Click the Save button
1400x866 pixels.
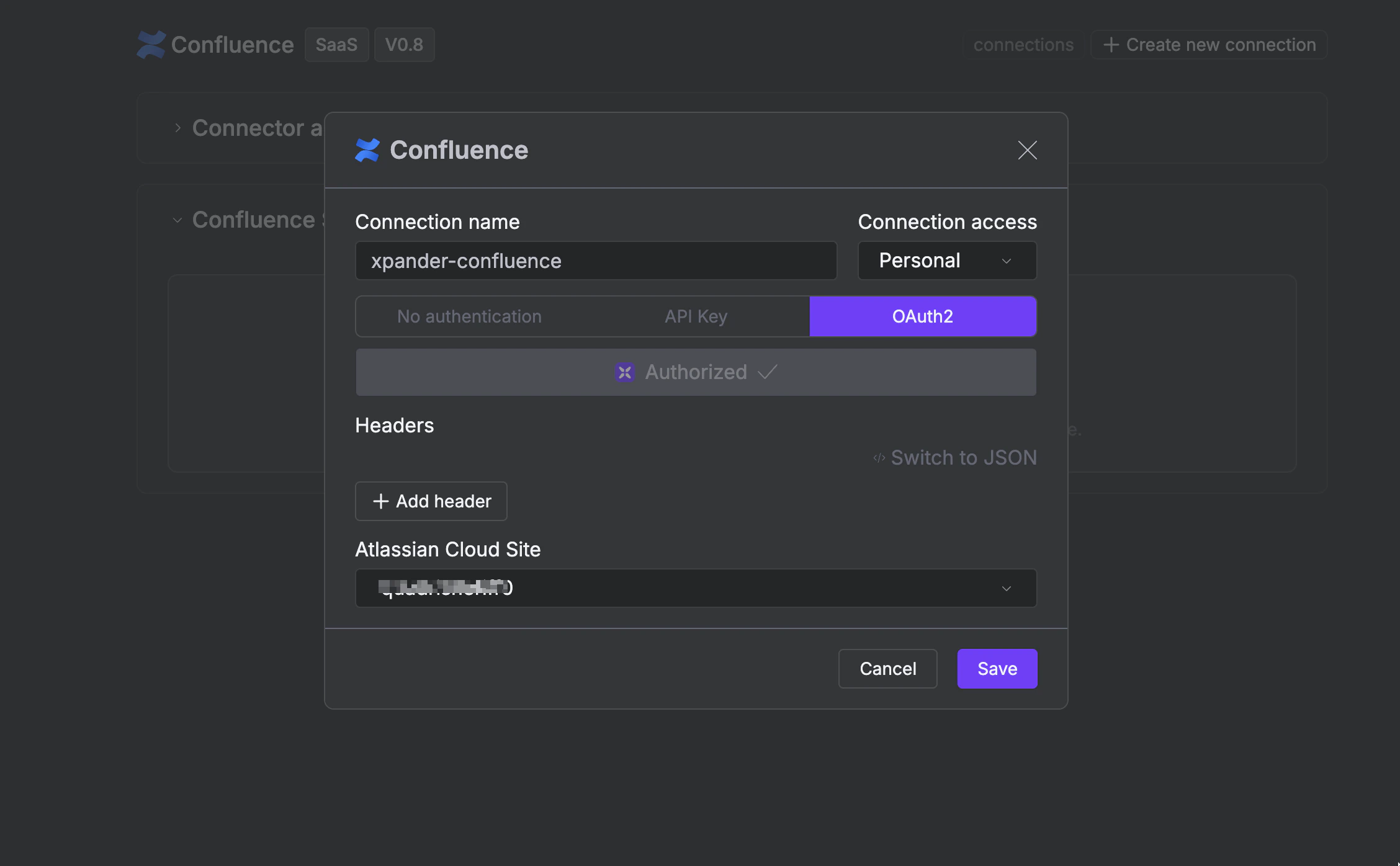pyautogui.click(x=997, y=669)
